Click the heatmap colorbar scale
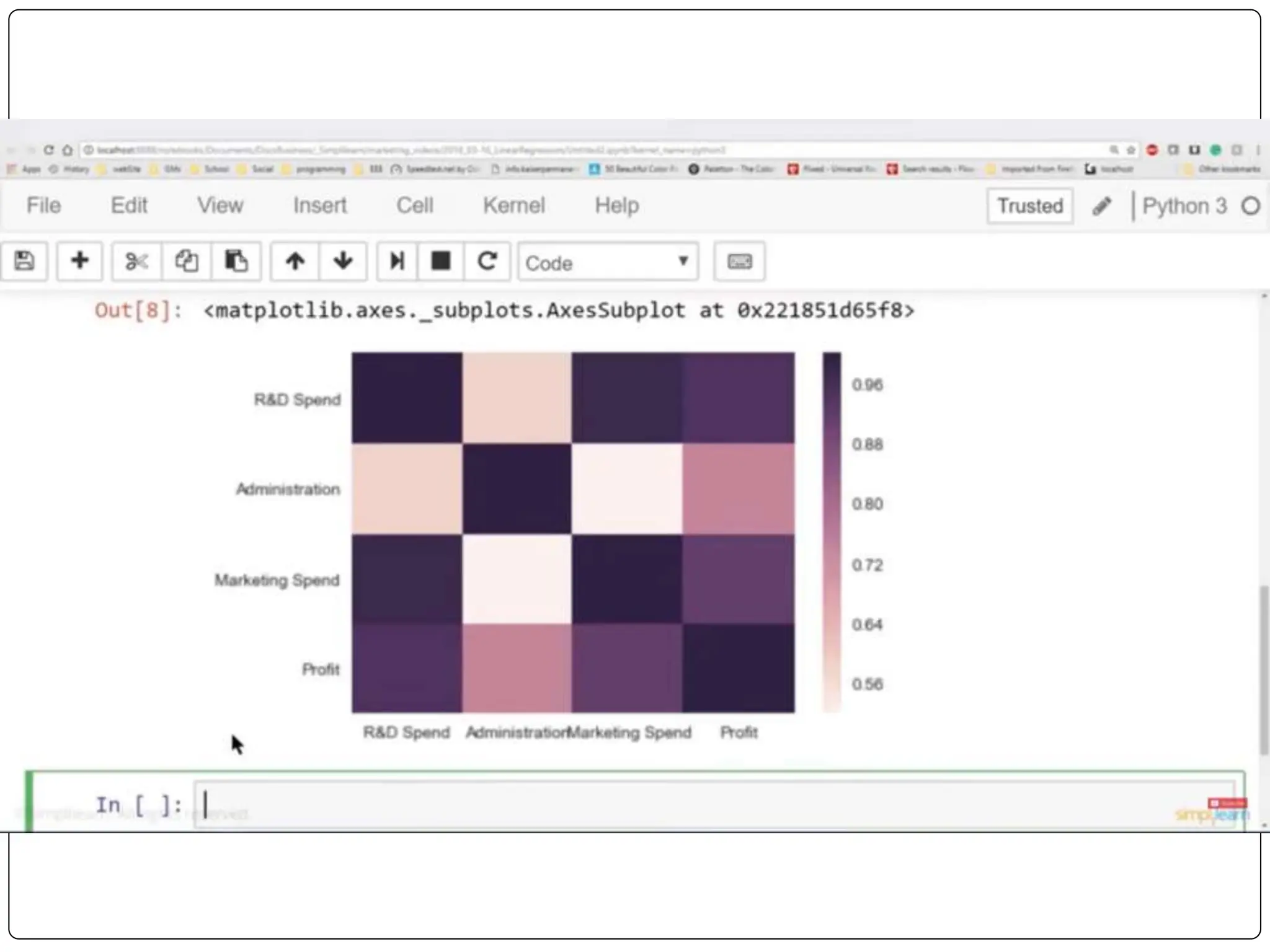This screenshot has height=952, width=1270. click(x=832, y=532)
